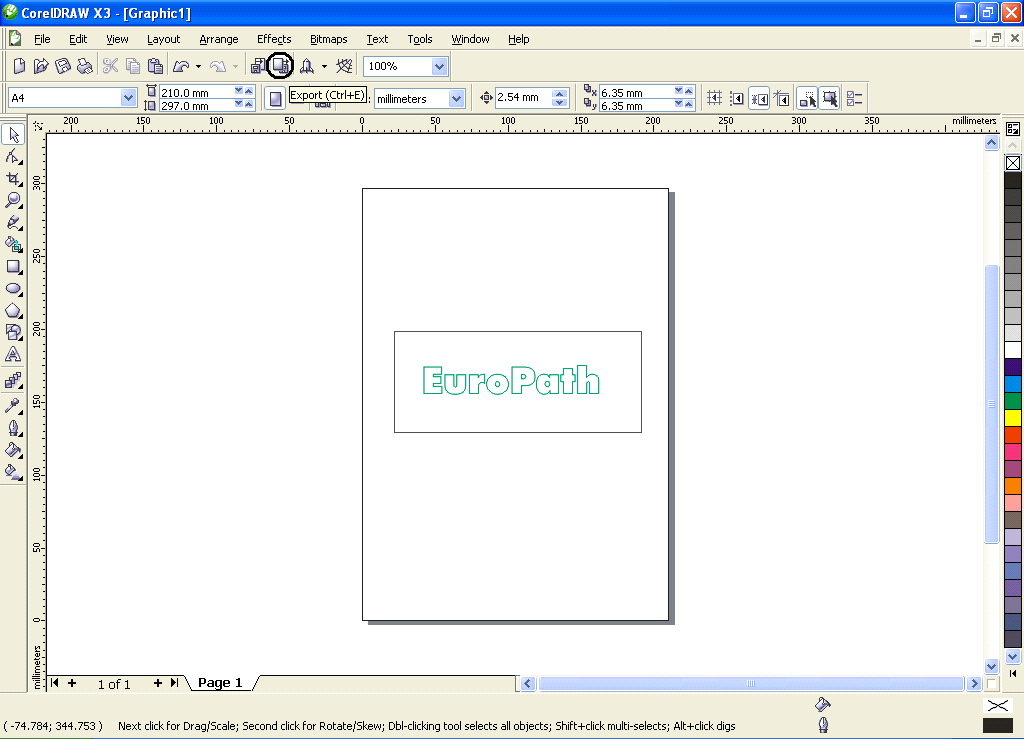This screenshot has height=739, width=1024.
Task: Select the Interactive Blend tool
Action: tap(13, 381)
